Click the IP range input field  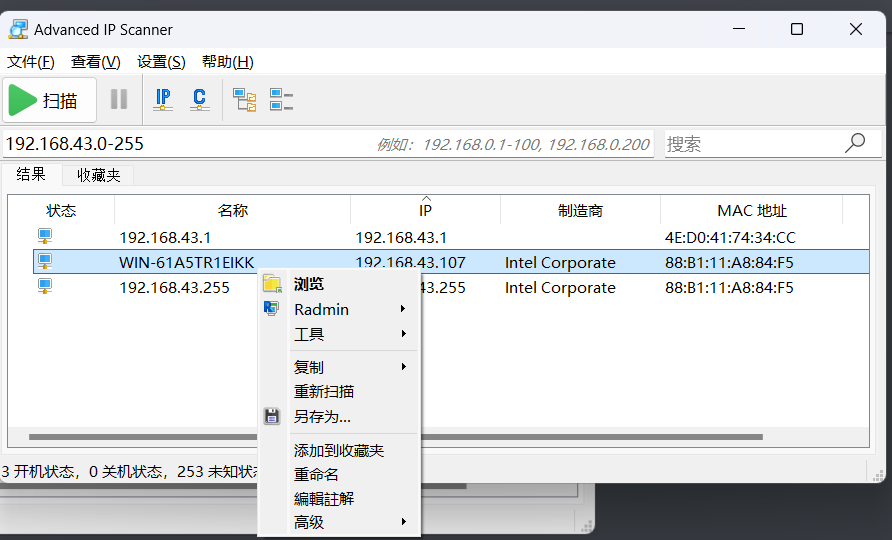[x=328, y=143]
